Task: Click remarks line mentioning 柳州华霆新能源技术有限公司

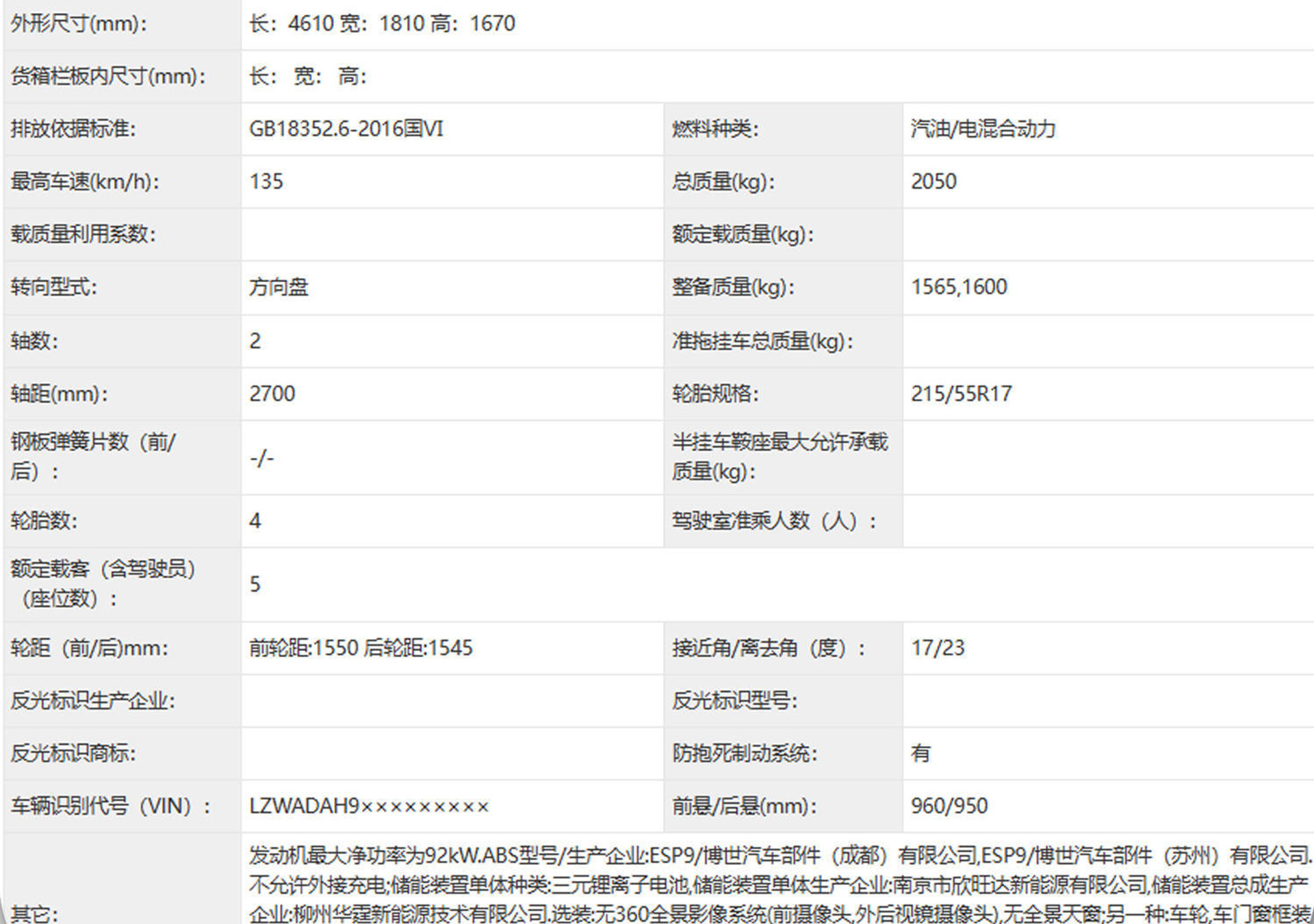Action: (781, 914)
